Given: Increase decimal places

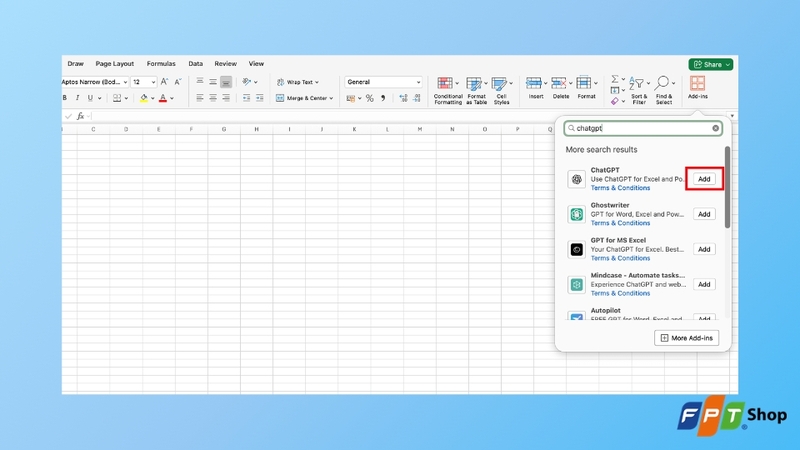Looking at the screenshot, I should [x=404, y=98].
